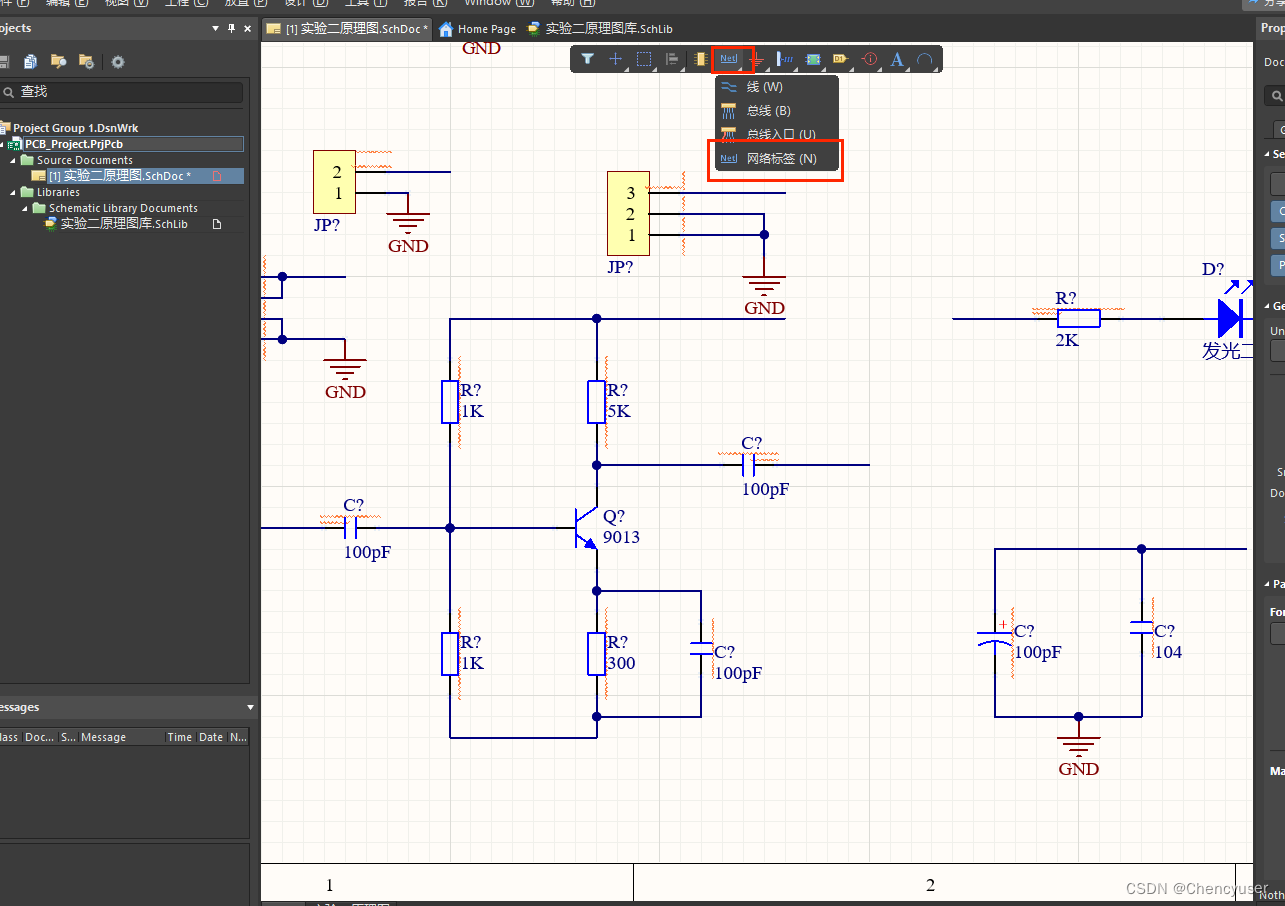Select the Q? 9013 transistor symbol
1285x906 pixels.
coord(588,527)
